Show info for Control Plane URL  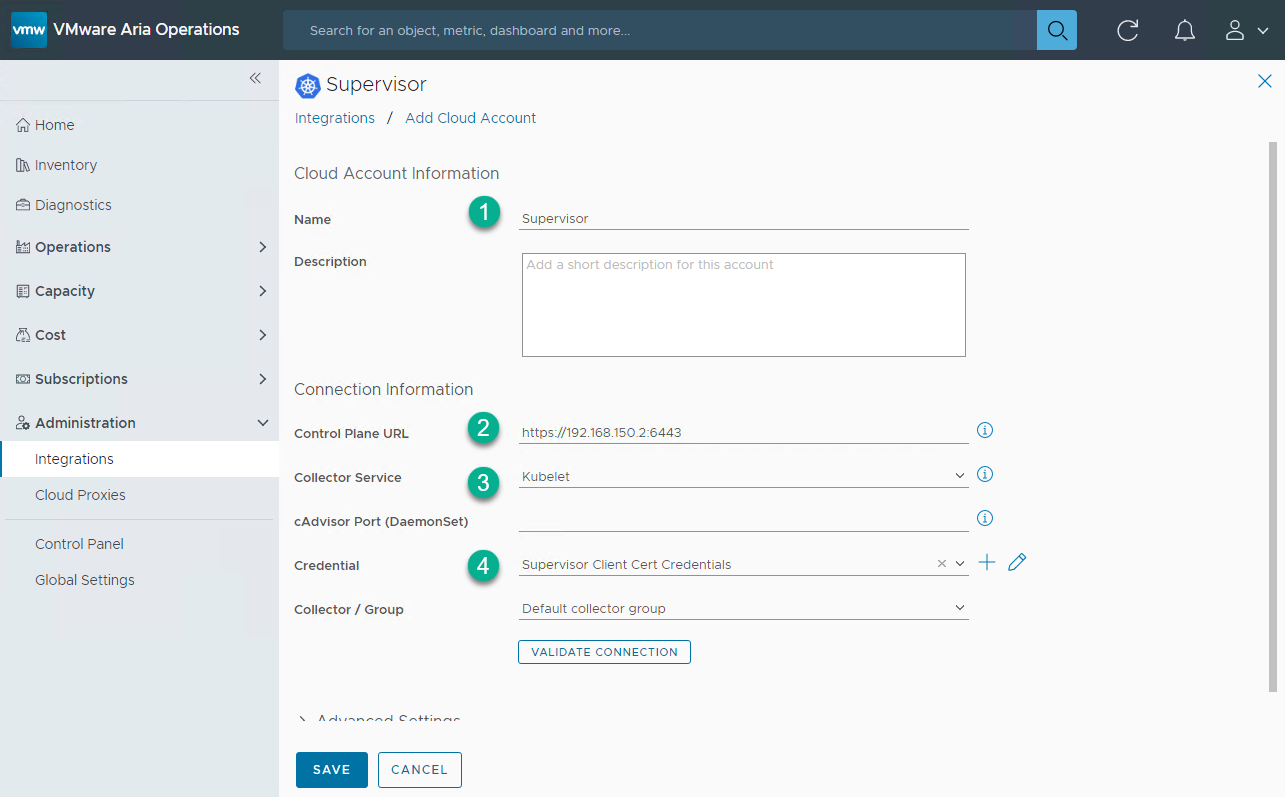(x=984, y=431)
